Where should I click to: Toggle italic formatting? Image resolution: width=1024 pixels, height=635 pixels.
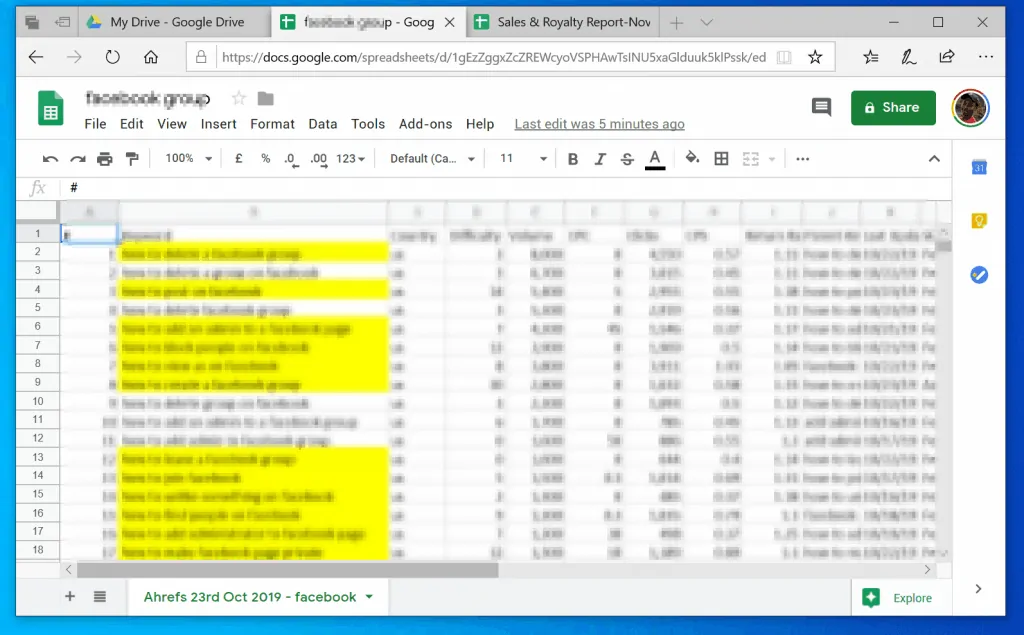[x=600, y=159]
